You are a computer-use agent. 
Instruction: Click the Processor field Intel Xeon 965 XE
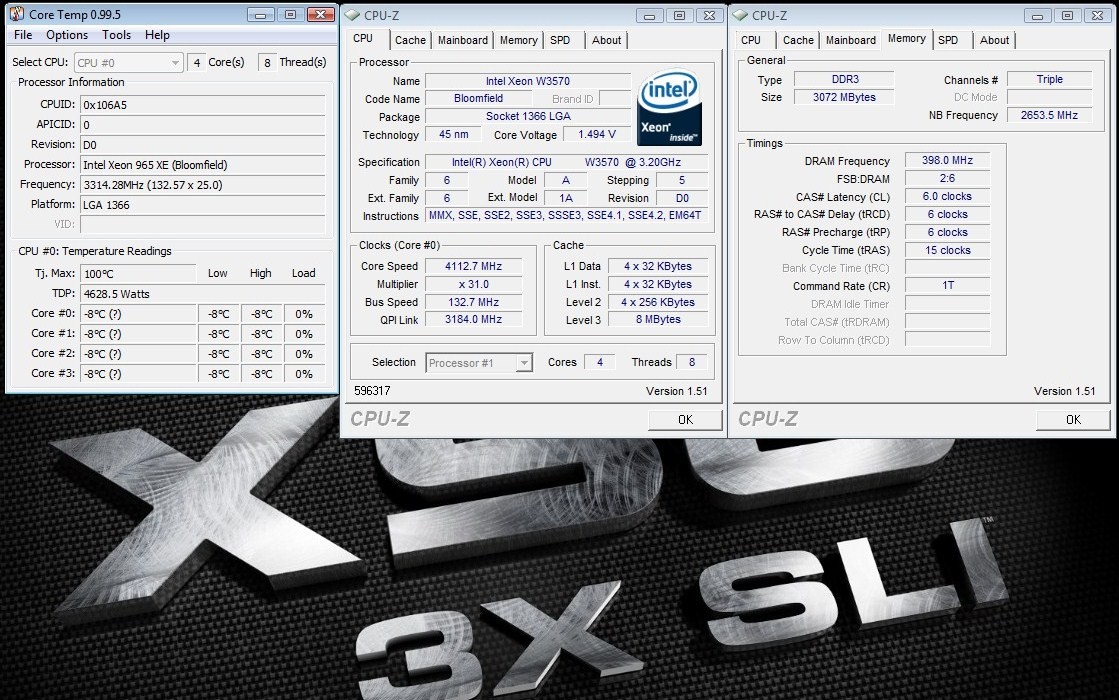[x=203, y=165]
